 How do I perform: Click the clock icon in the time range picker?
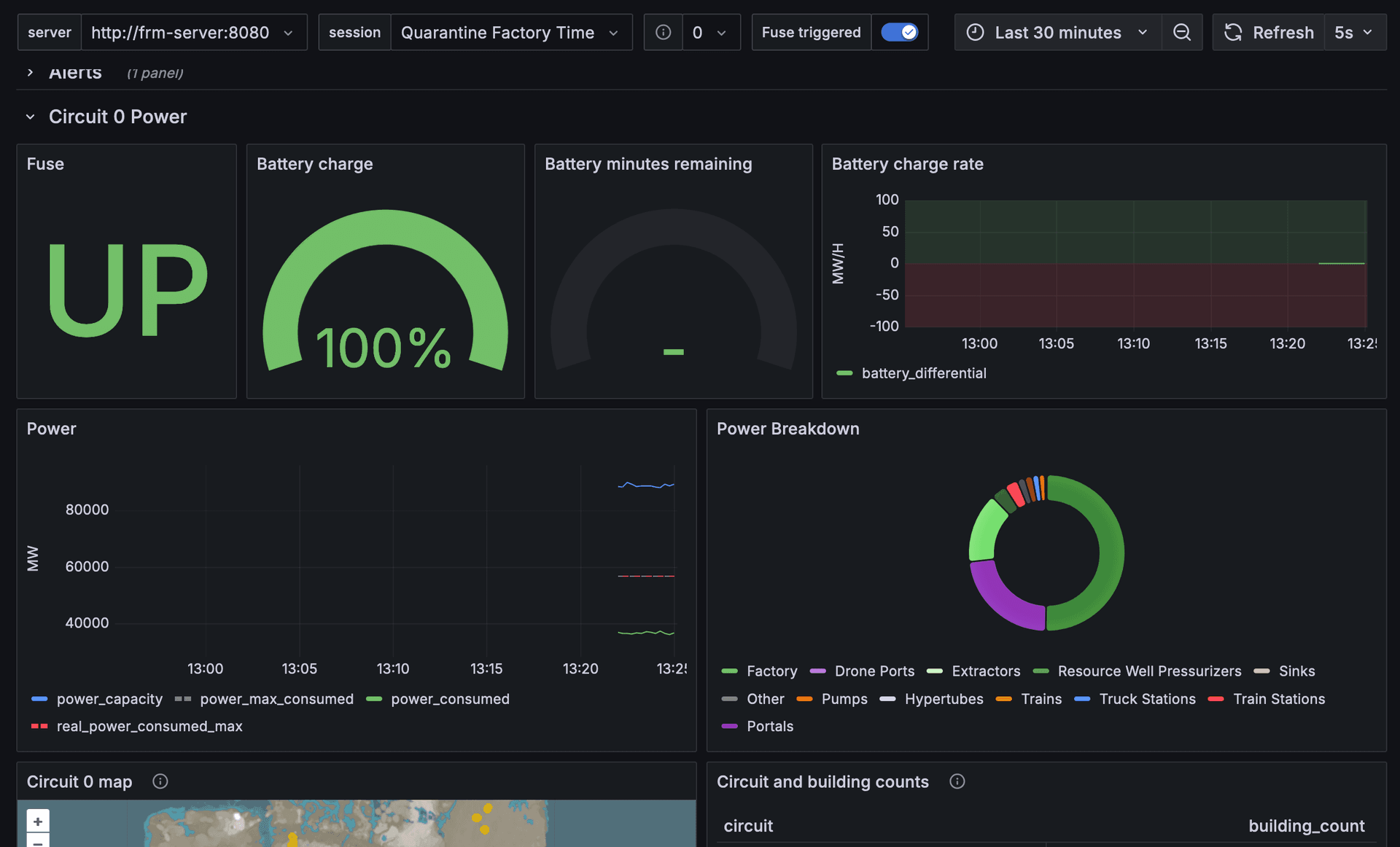(x=975, y=32)
